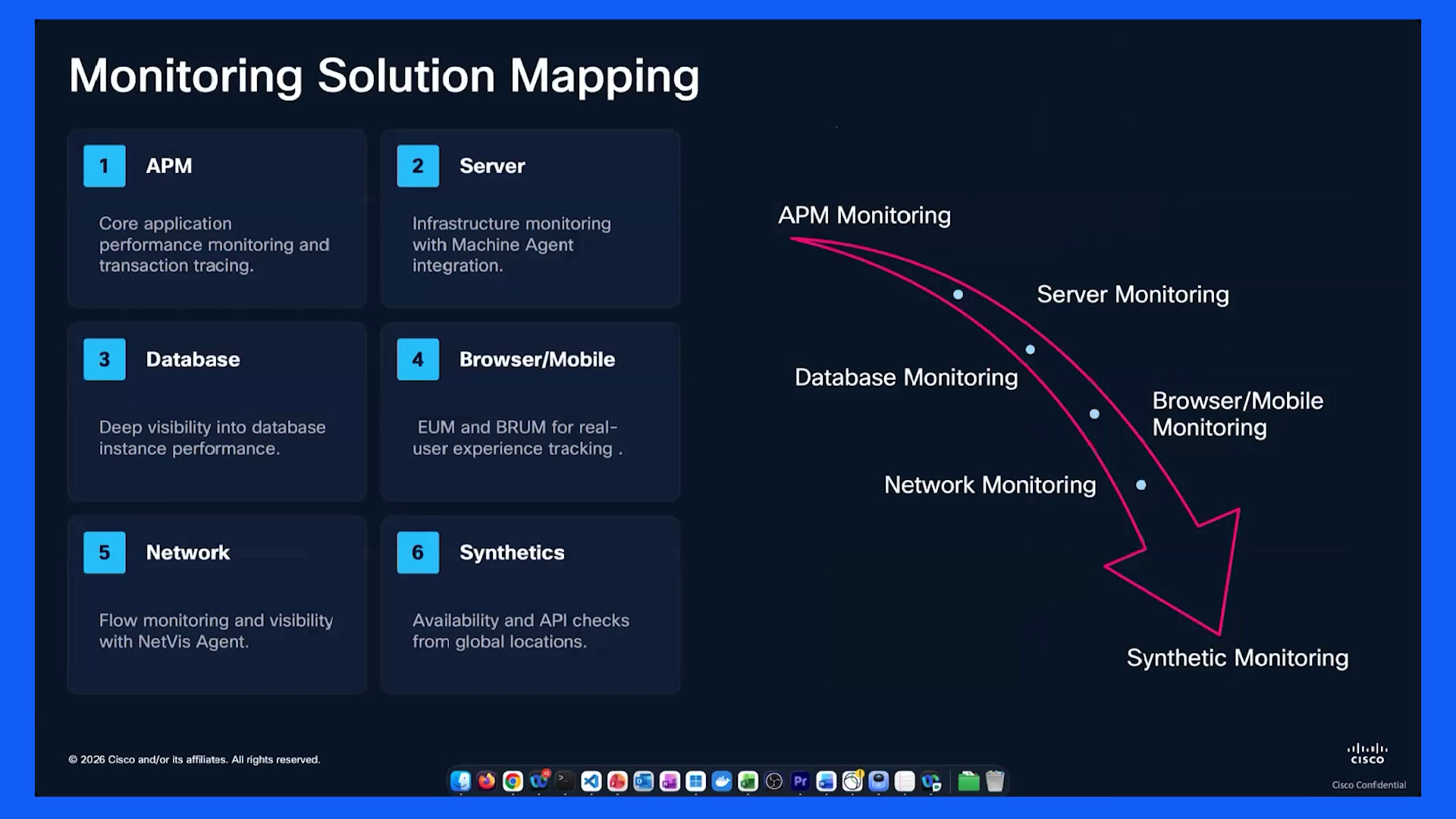Select the 'Network Monitoring' diagram label
The image size is (1456, 819).
pyautogui.click(x=990, y=485)
